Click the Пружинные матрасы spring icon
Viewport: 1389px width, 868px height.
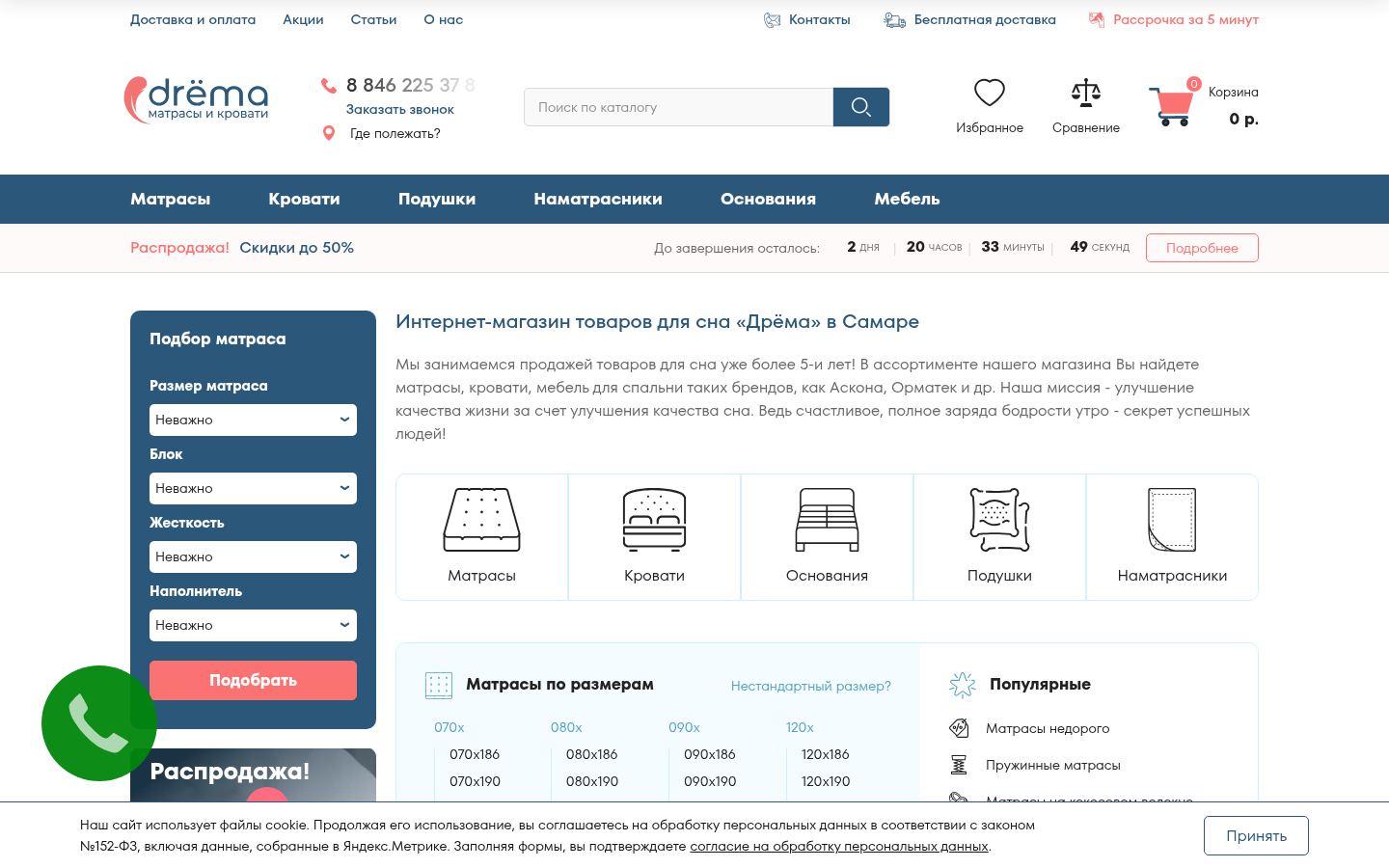(x=959, y=765)
